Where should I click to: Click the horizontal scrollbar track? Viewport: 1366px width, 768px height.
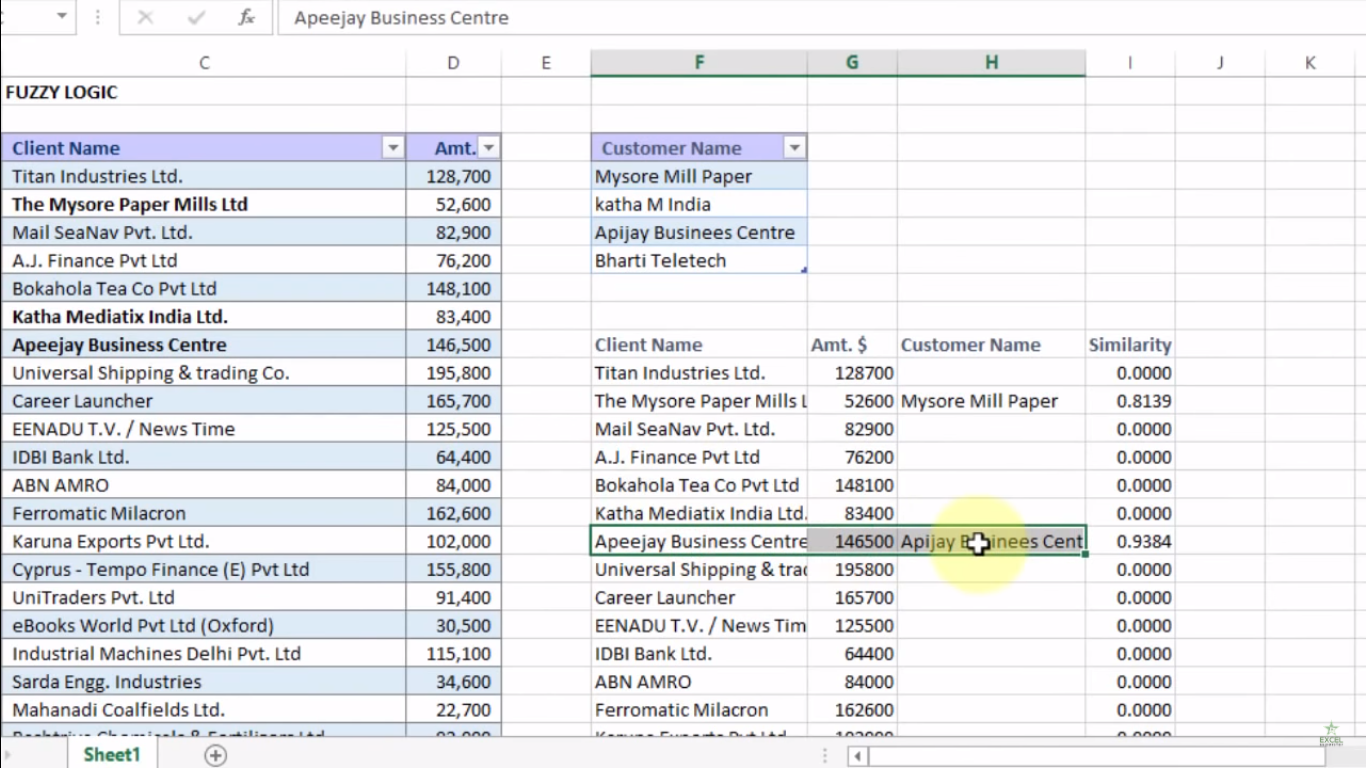click(1096, 756)
